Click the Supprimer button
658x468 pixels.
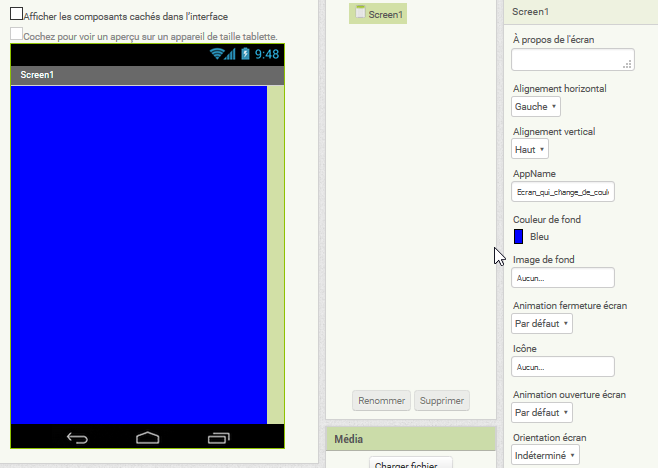pyautogui.click(x=441, y=400)
